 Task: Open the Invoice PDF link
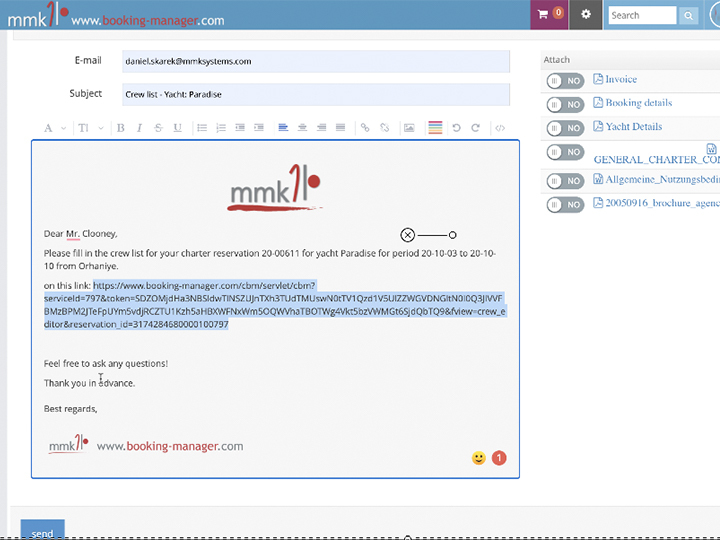[x=620, y=79]
